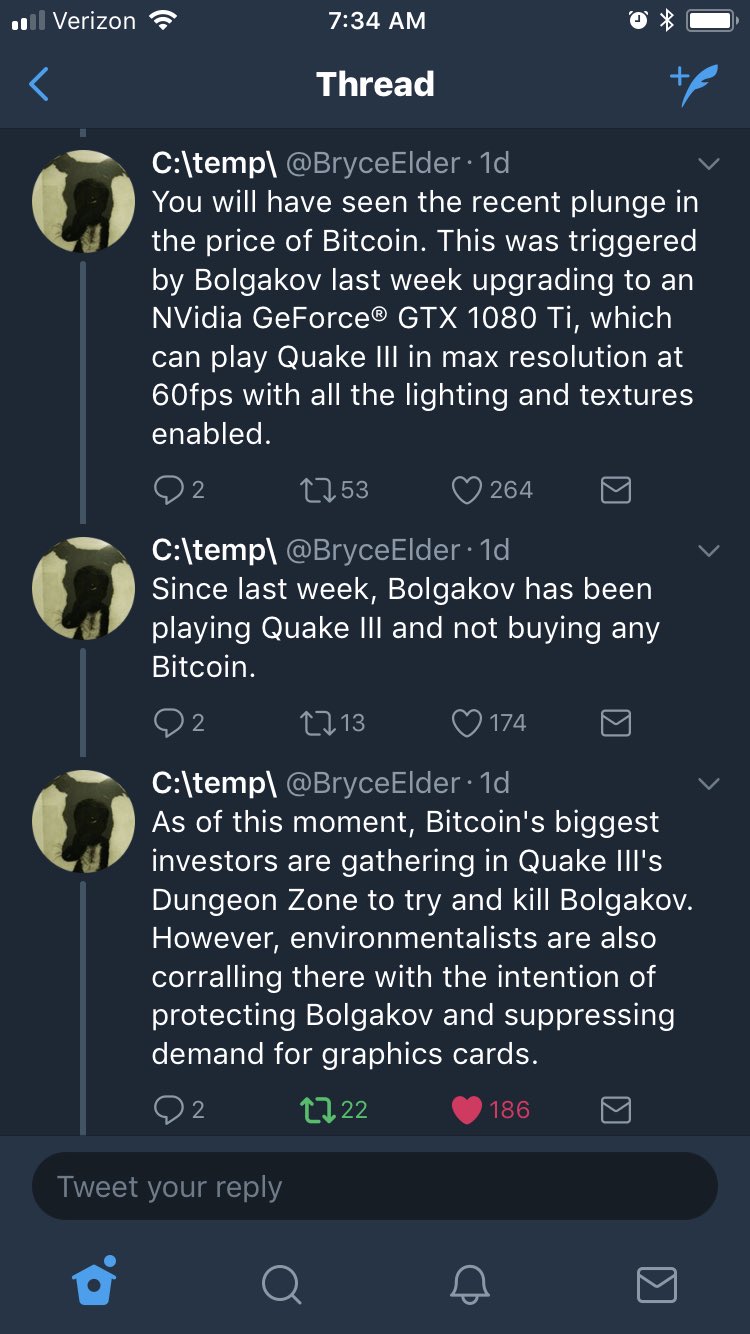This screenshot has height=1334, width=750.
Task: Share the GTX 1080 Ti tweet via message
Action: point(615,489)
